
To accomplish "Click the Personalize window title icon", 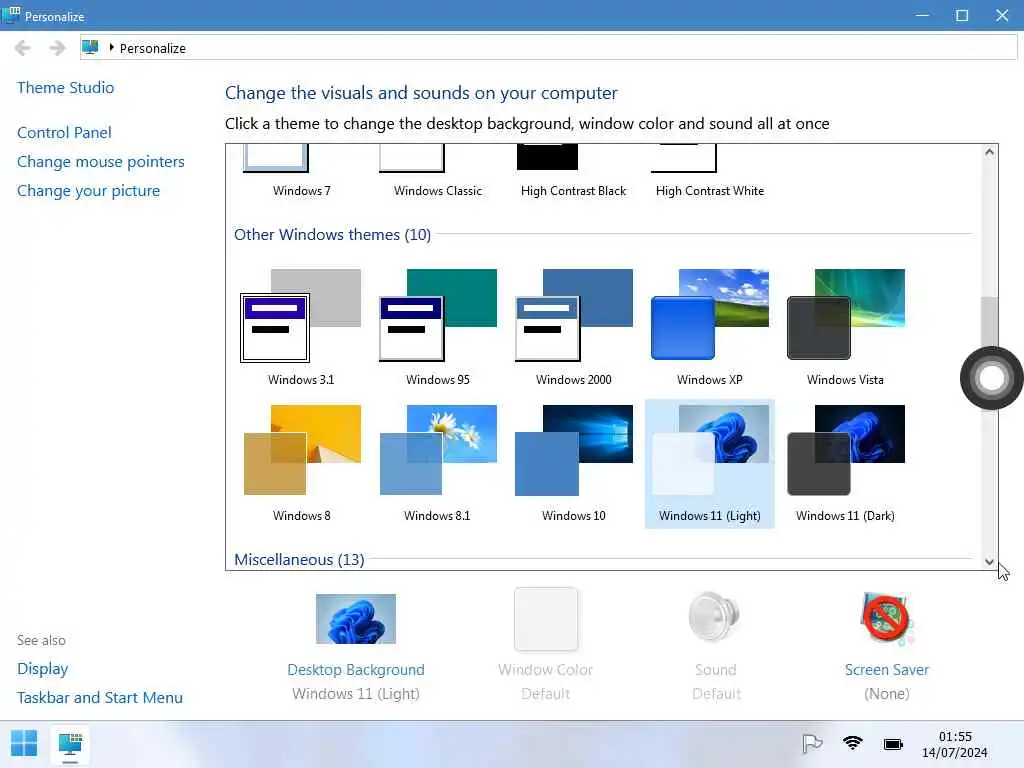I will pyautogui.click(x=11, y=15).
